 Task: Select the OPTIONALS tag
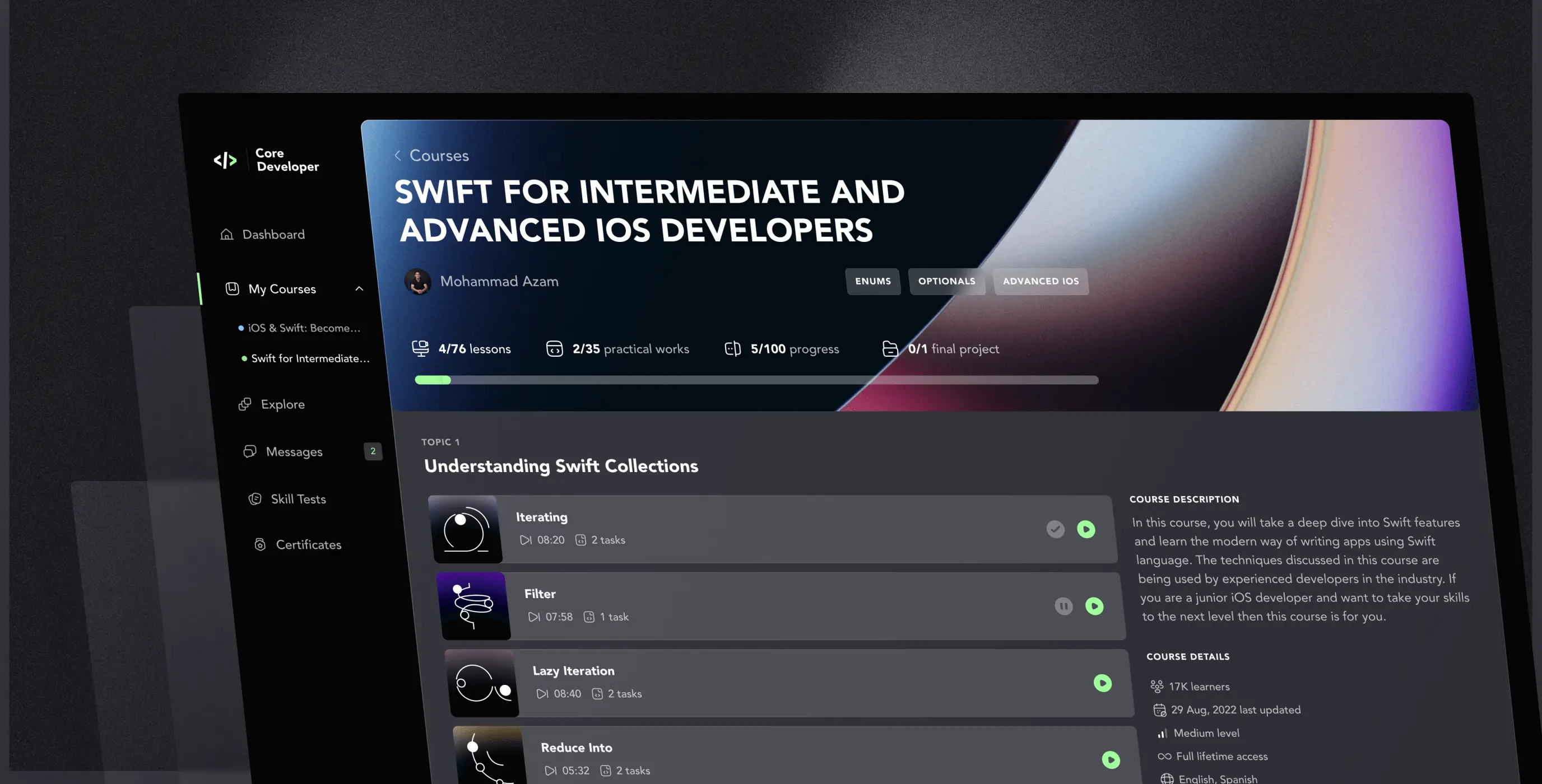[946, 281]
